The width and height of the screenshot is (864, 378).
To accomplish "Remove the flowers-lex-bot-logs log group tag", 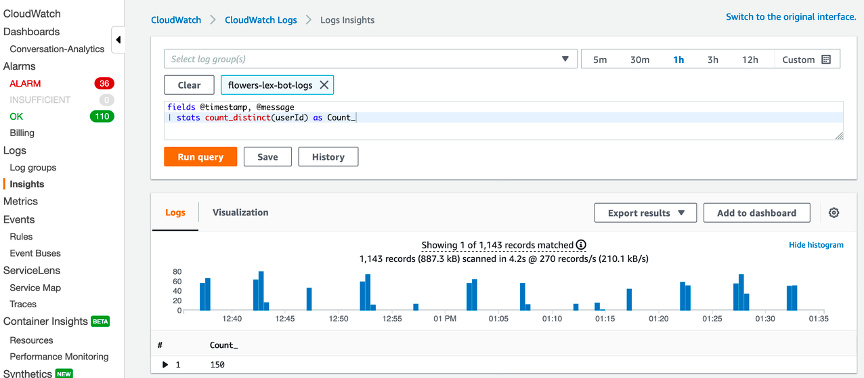I will [x=324, y=85].
